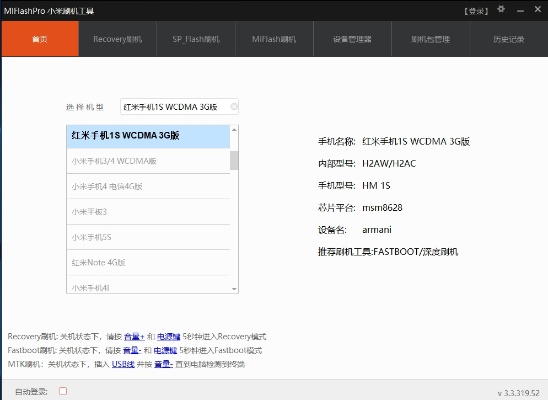The width and height of the screenshot is (548, 400).
Task: Open the Recovery刷机 tab
Action: point(117,39)
